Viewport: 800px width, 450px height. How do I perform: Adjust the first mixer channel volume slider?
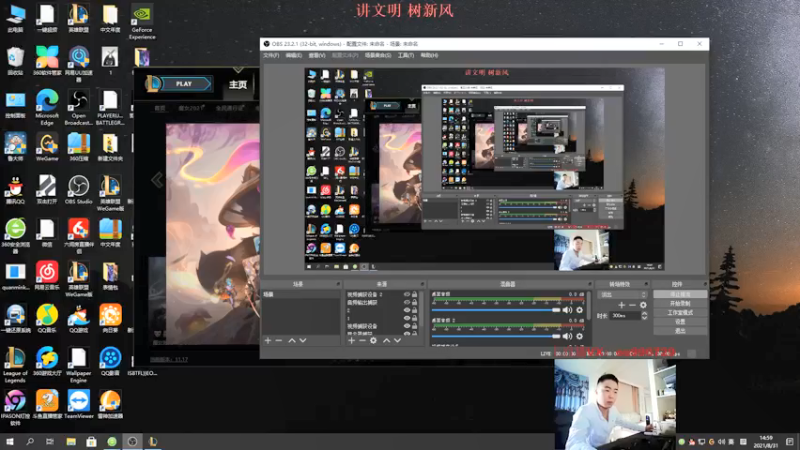coord(495,310)
